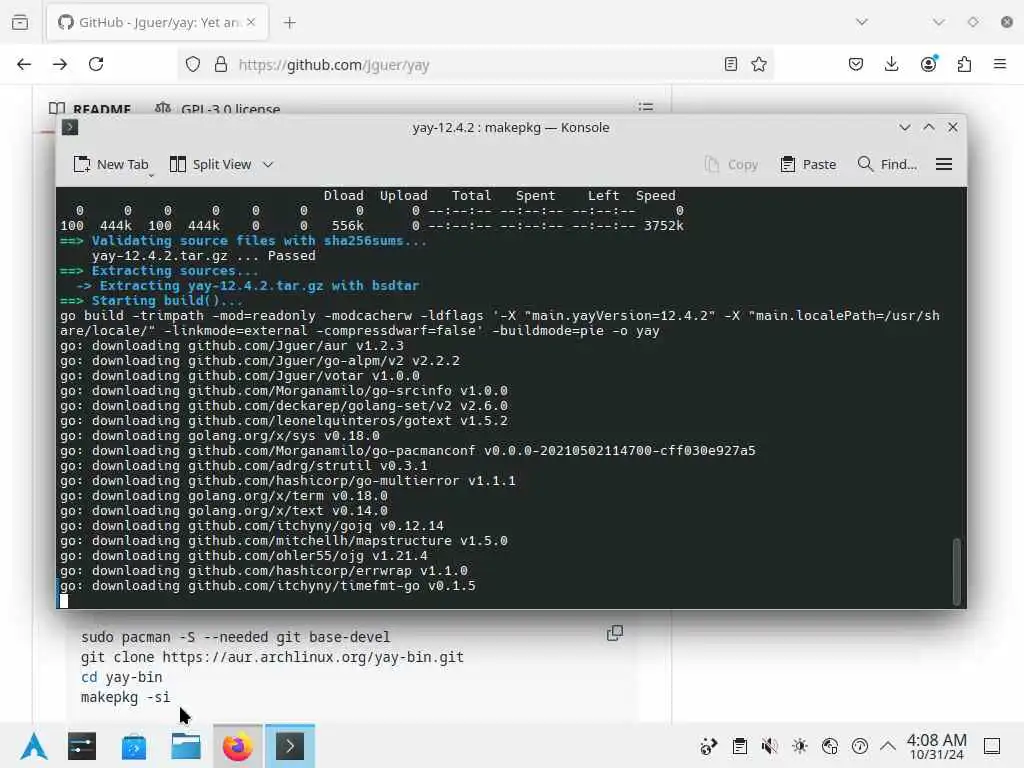Screen dimensions: 1024x768
Task: Close the Konsole window
Action: click(x=953, y=127)
